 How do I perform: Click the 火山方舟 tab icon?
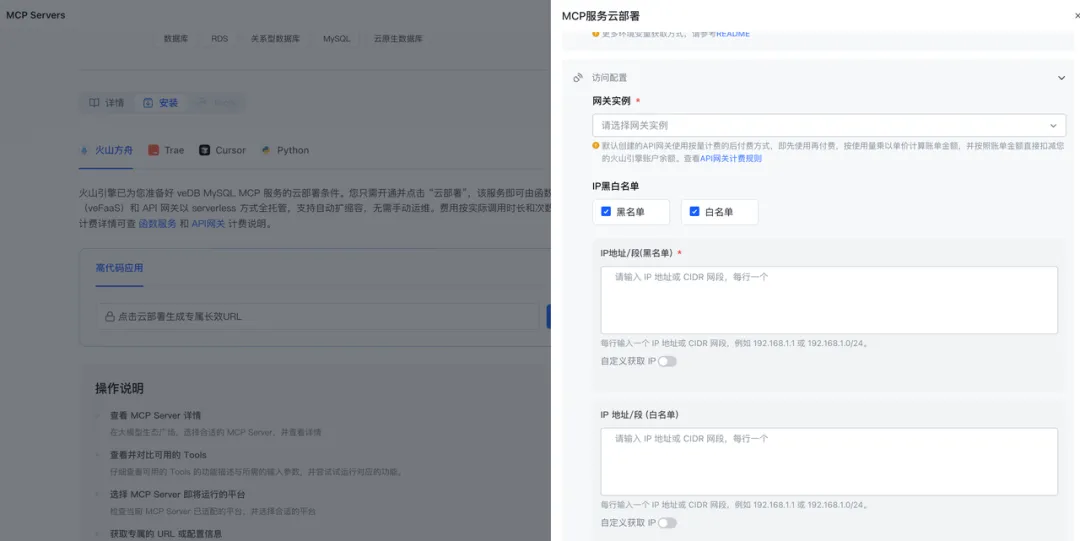tap(85, 150)
